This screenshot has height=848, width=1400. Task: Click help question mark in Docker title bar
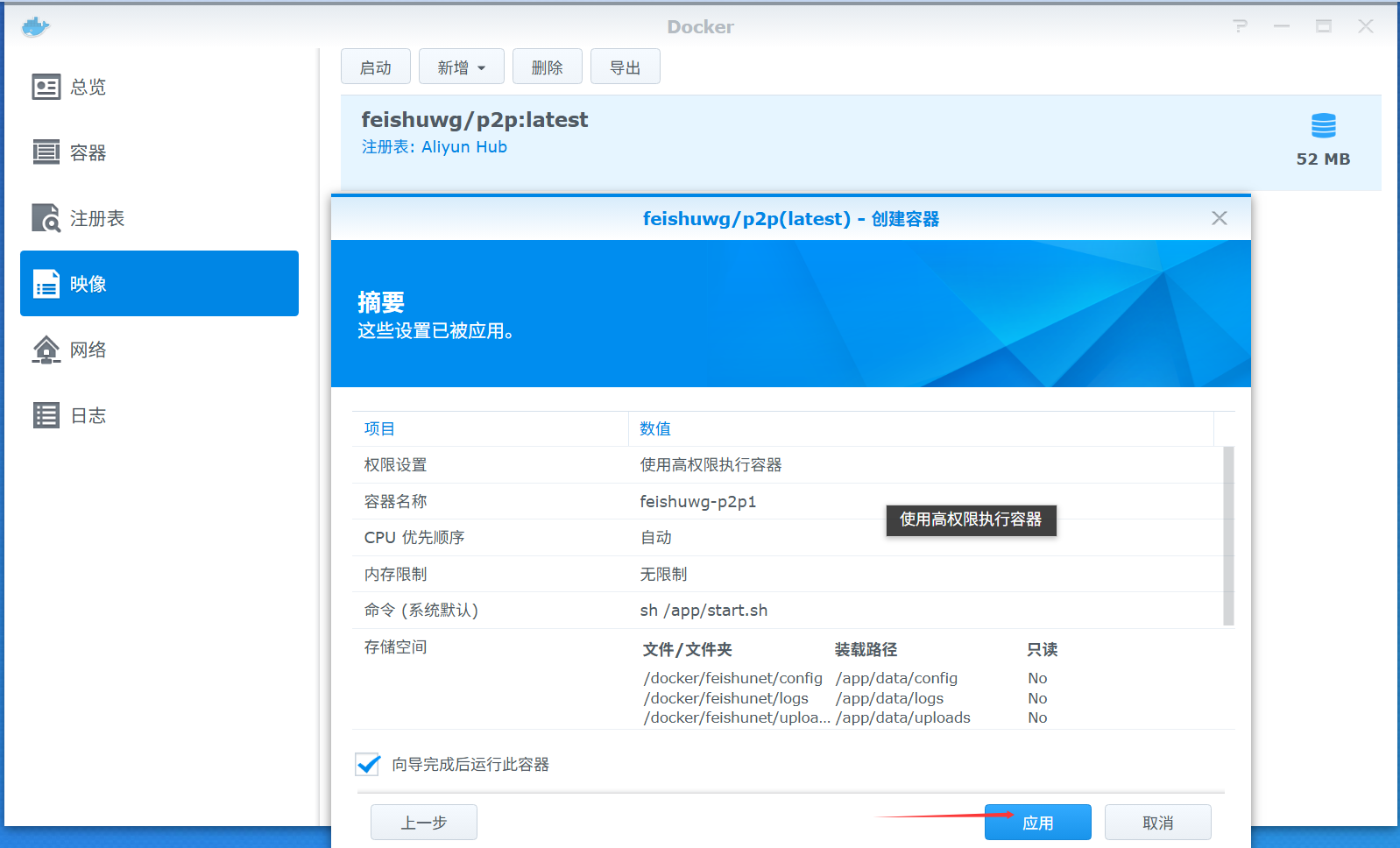coord(1240,26)
